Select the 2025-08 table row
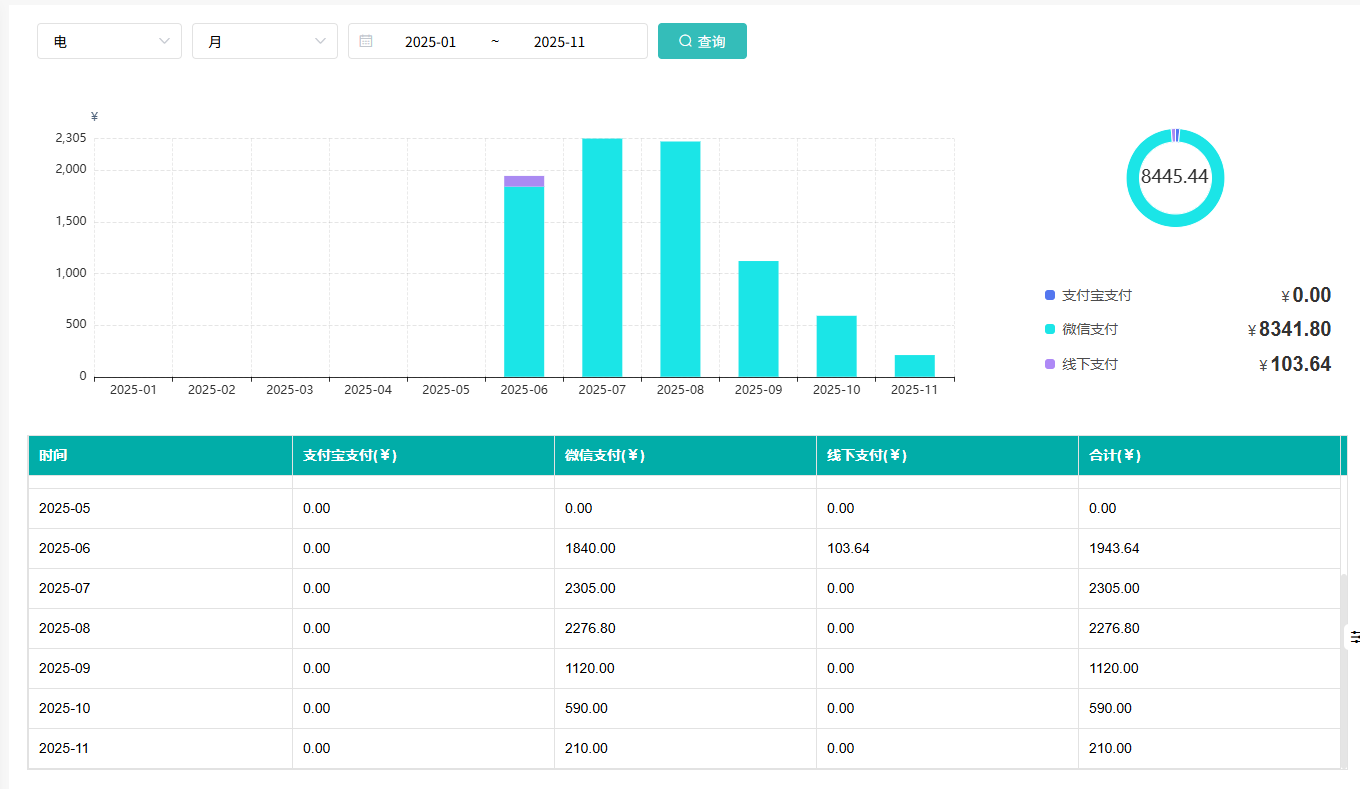This screenshot has width=1360, height=789. (684, 628)
